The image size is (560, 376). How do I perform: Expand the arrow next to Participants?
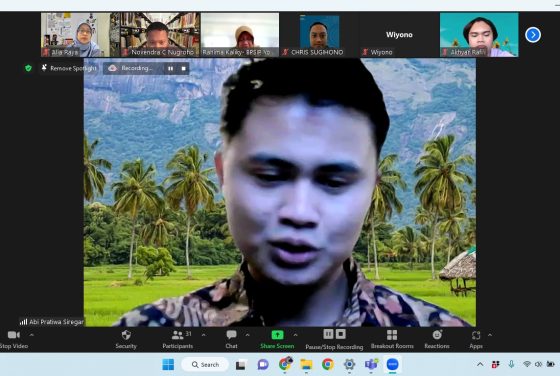[204, 335]
